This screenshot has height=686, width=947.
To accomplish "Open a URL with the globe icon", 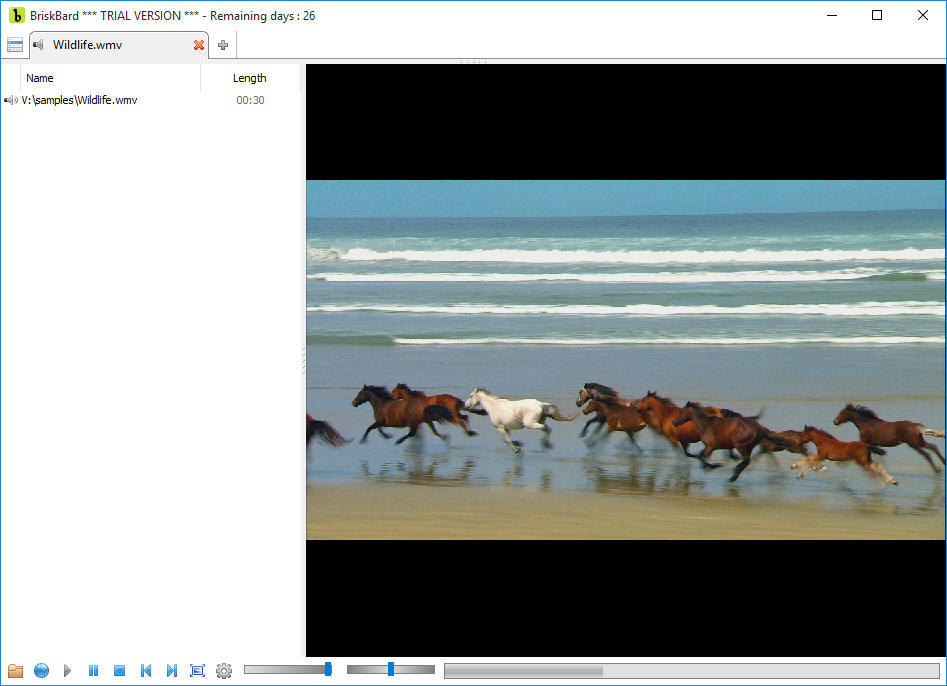I will pyautogui.click(x=41, y=670).
